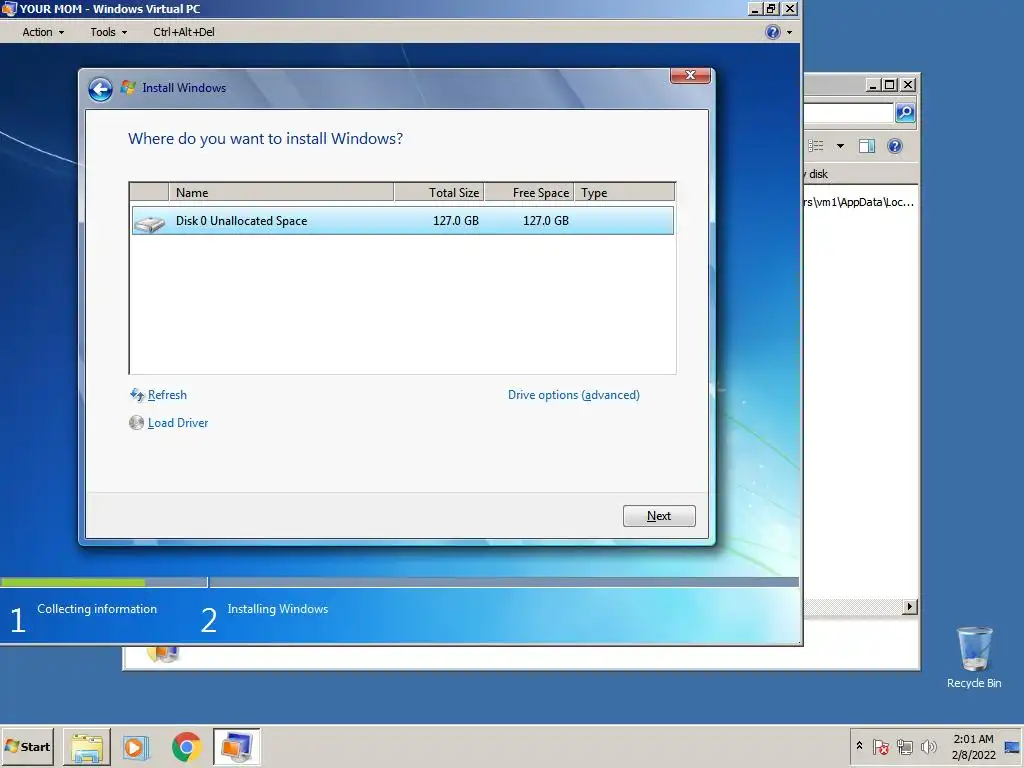Open Drive options (advanced)
Viewport: 1024px width, 768px height.
coord(574,395)
